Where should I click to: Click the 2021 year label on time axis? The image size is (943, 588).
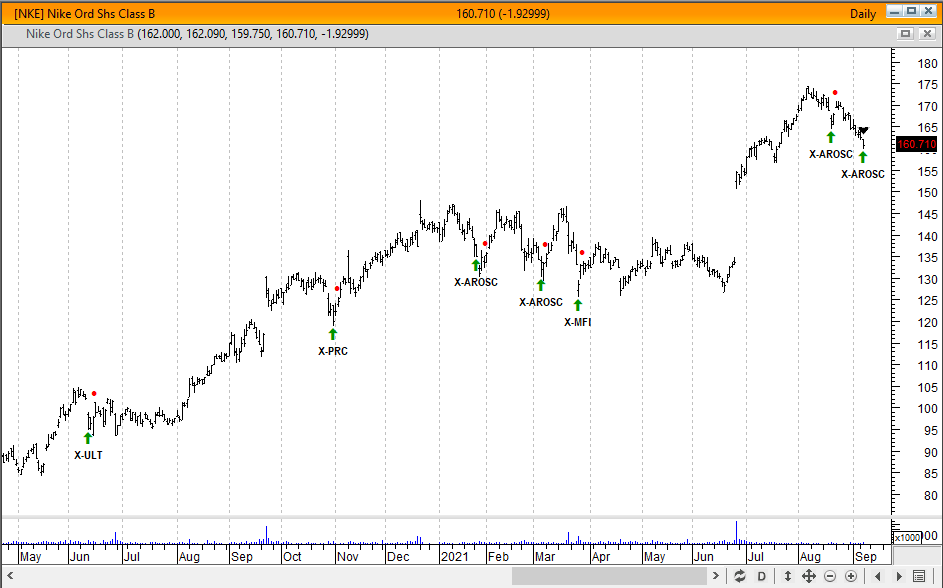tap(454, 557)
